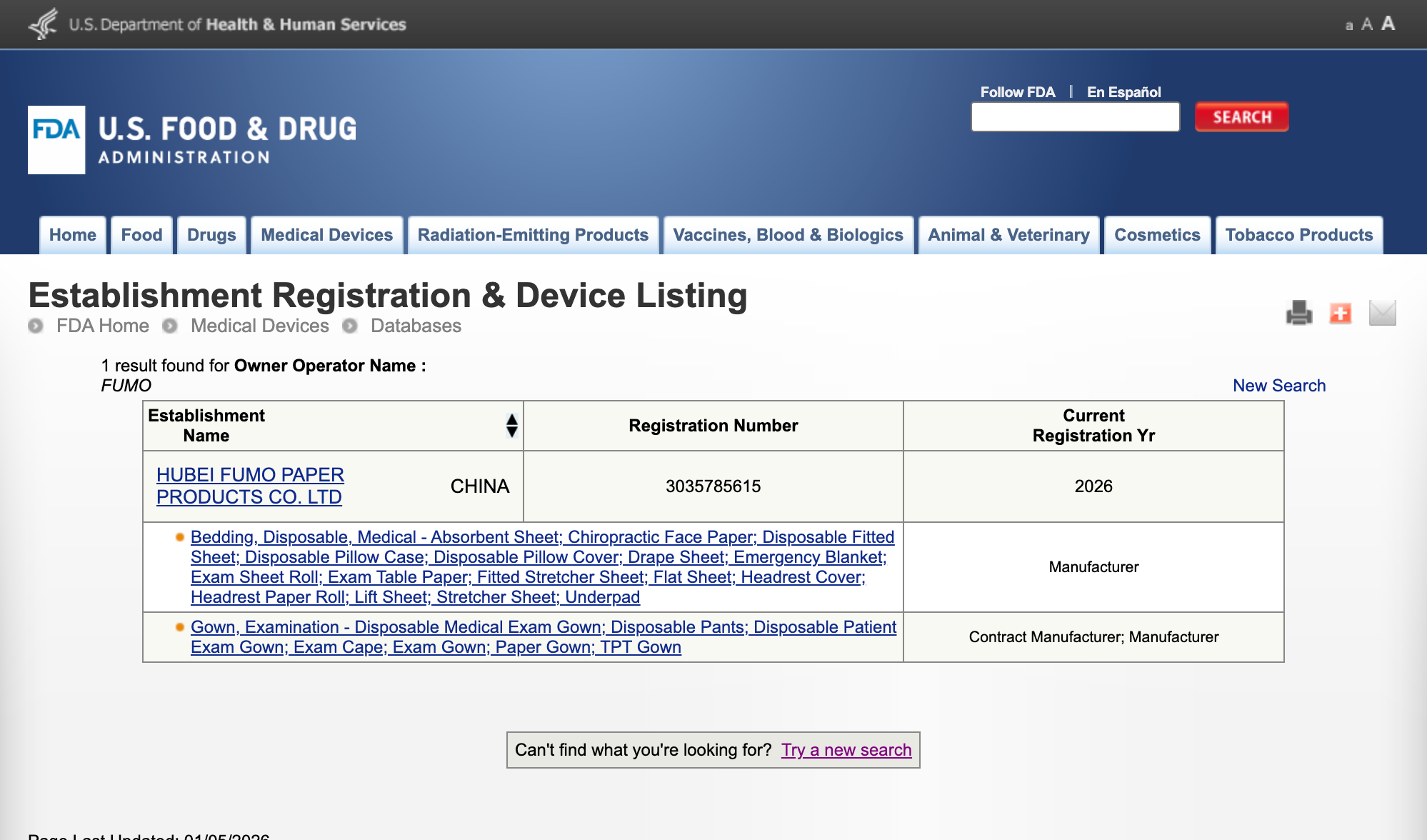This screenshot has width=1427, height=840.
Task: Click 'Try a new search' link
Action: pos(846,750)
